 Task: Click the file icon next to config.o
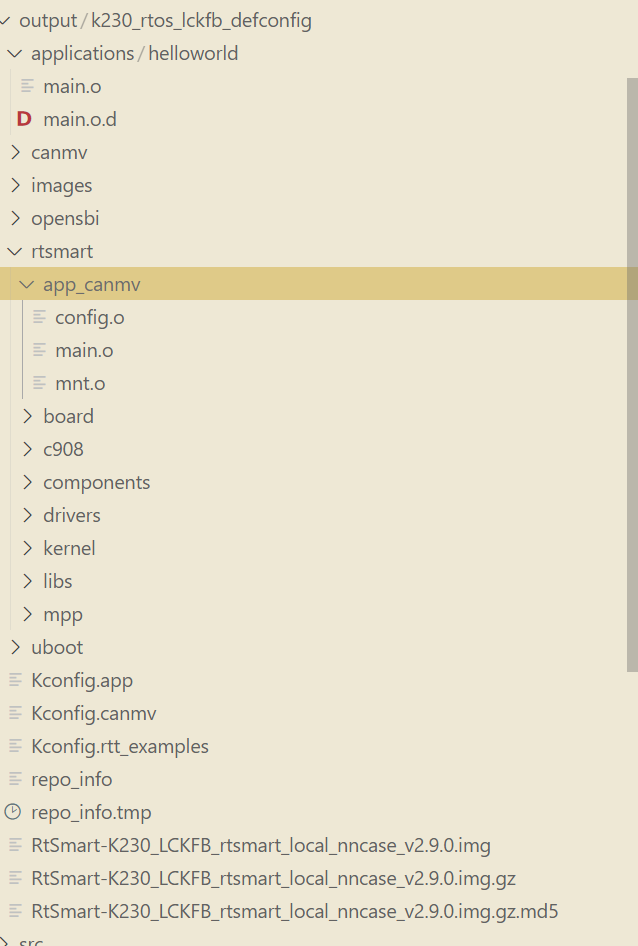[x=39, y=318]
